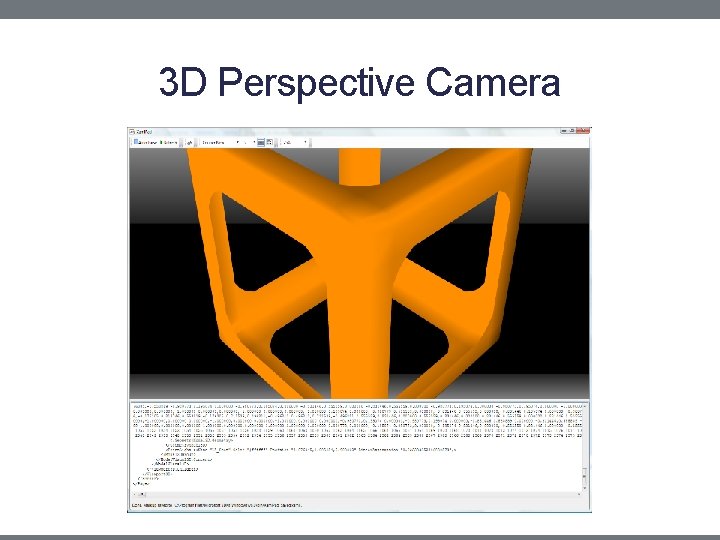Click the second layout icon in toolbar

pos(270,142)
